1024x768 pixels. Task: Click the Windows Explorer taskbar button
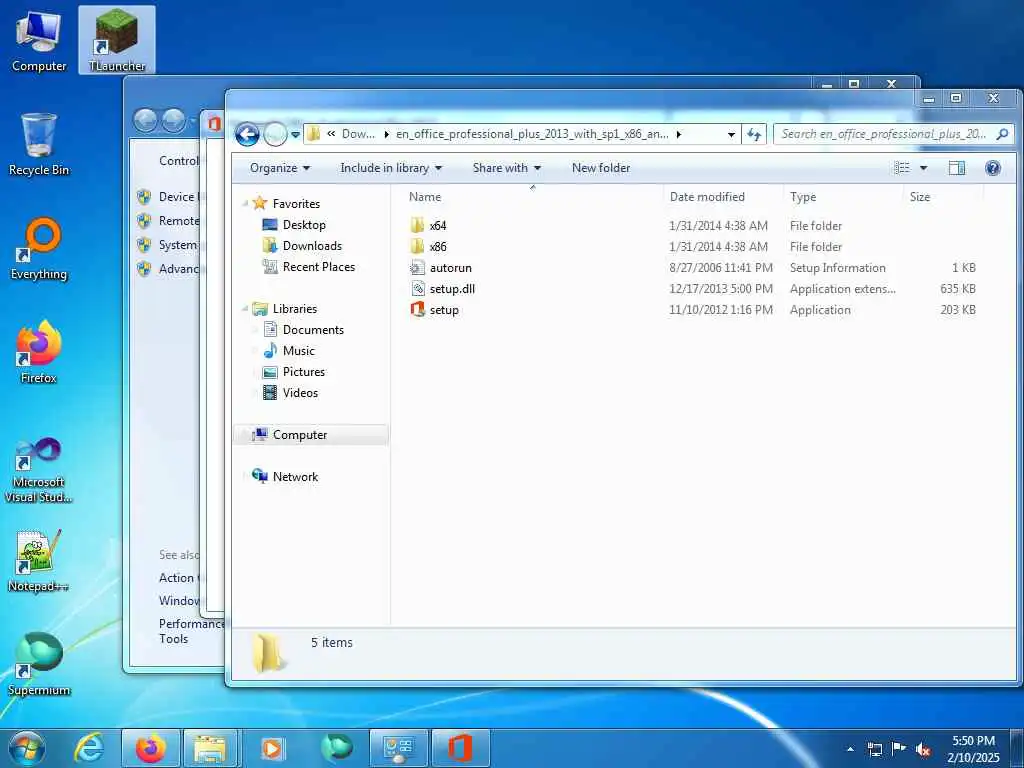210,748
